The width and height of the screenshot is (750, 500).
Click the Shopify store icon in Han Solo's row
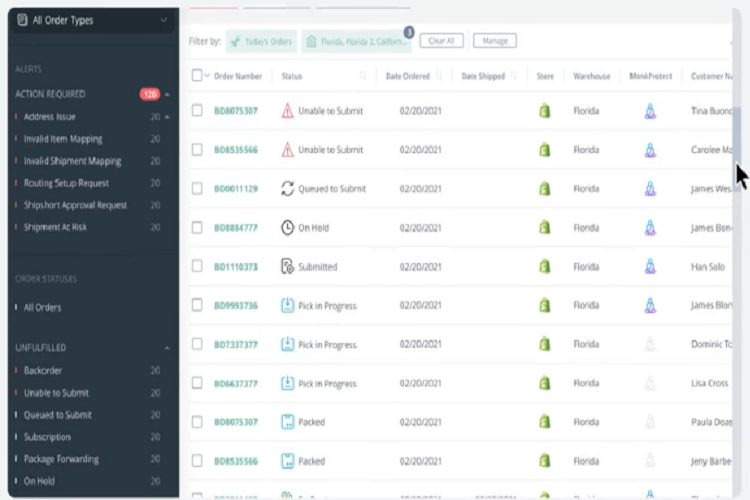(544, 267)
